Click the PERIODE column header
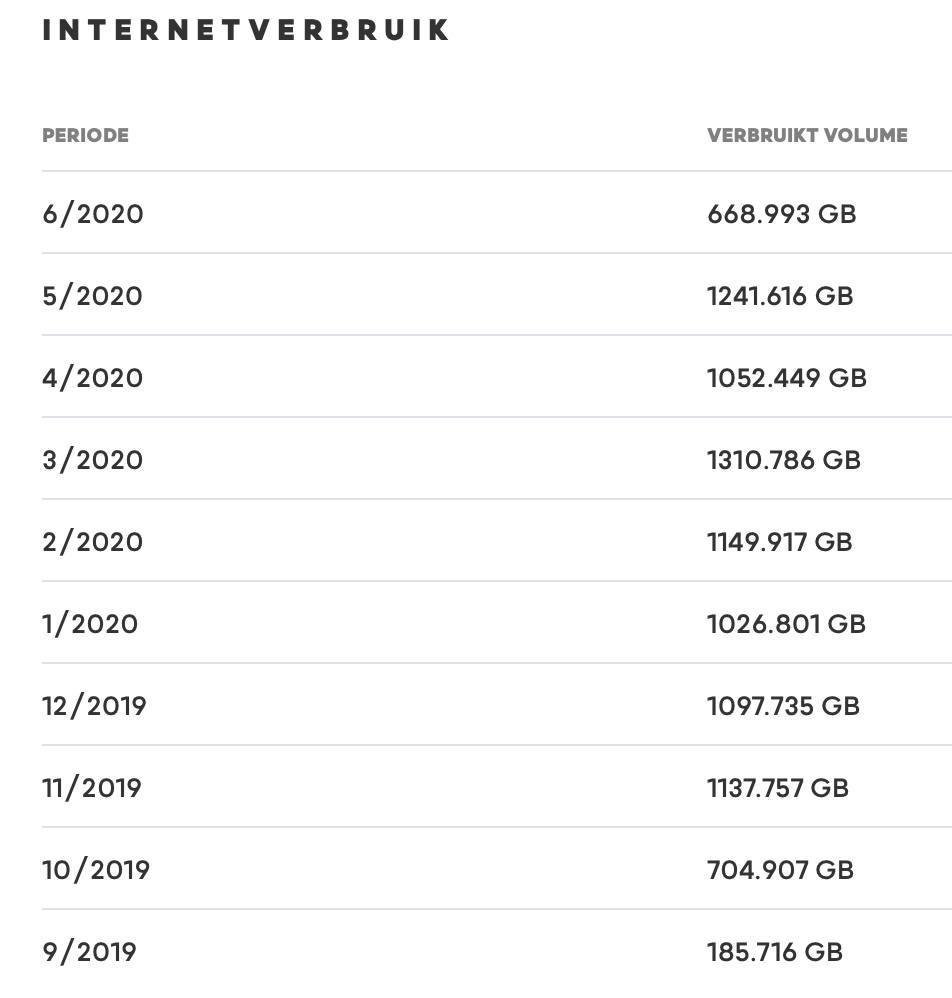Image resolution: width=952 pixels, height=998 pixels. (85, 135)
